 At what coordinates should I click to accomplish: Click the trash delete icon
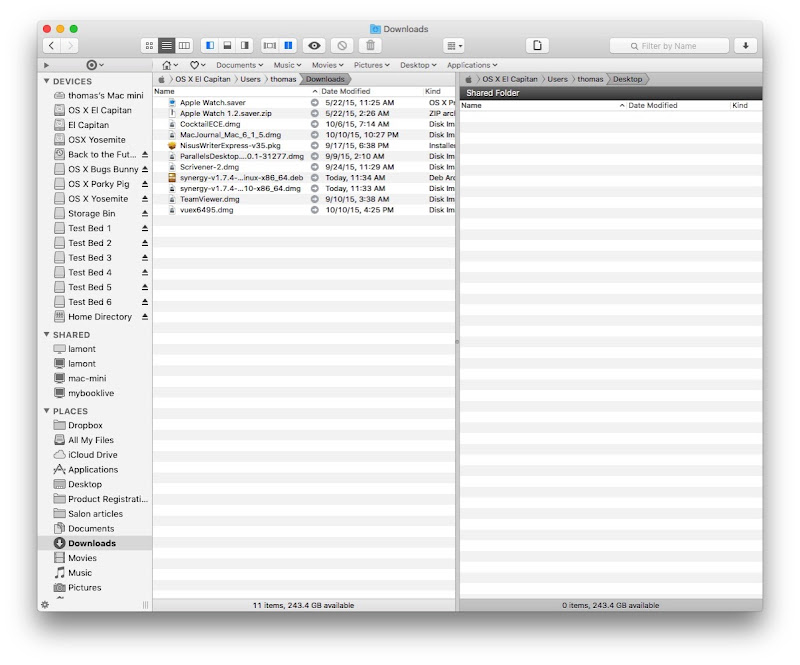click(x=370, y=45)
